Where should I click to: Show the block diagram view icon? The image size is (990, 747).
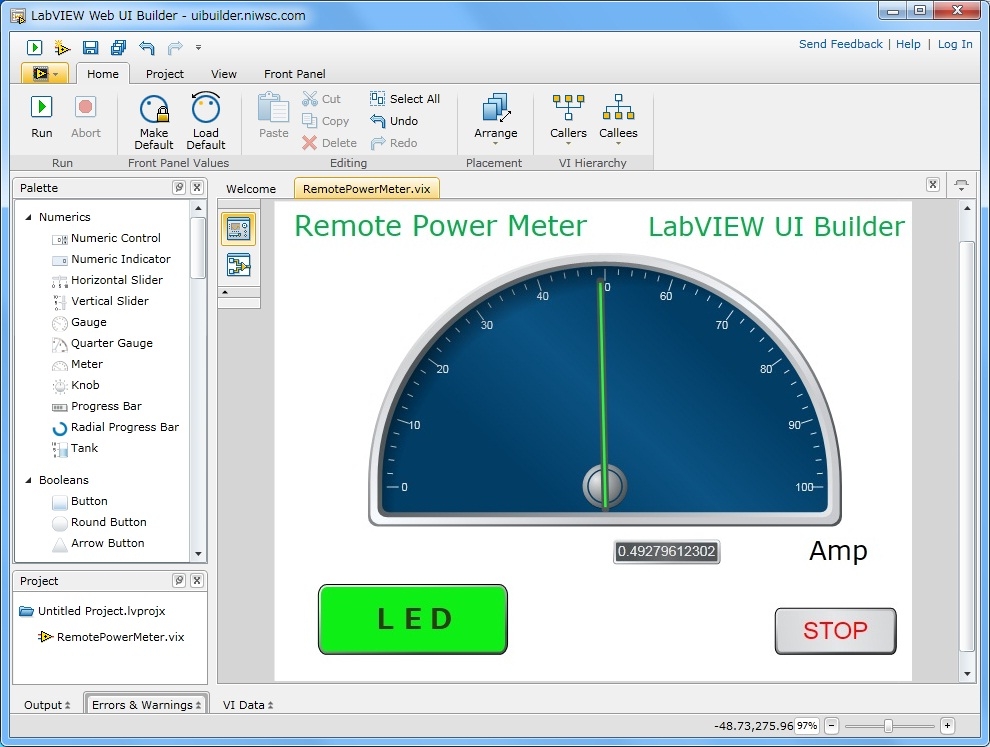point(239,265)
